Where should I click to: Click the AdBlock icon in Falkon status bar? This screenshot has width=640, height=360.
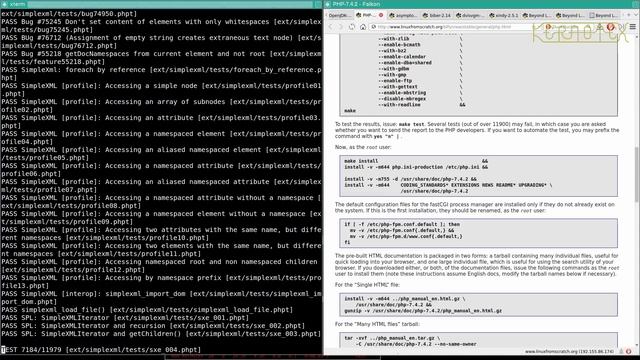pyautogui.click(x=629, y=351)
